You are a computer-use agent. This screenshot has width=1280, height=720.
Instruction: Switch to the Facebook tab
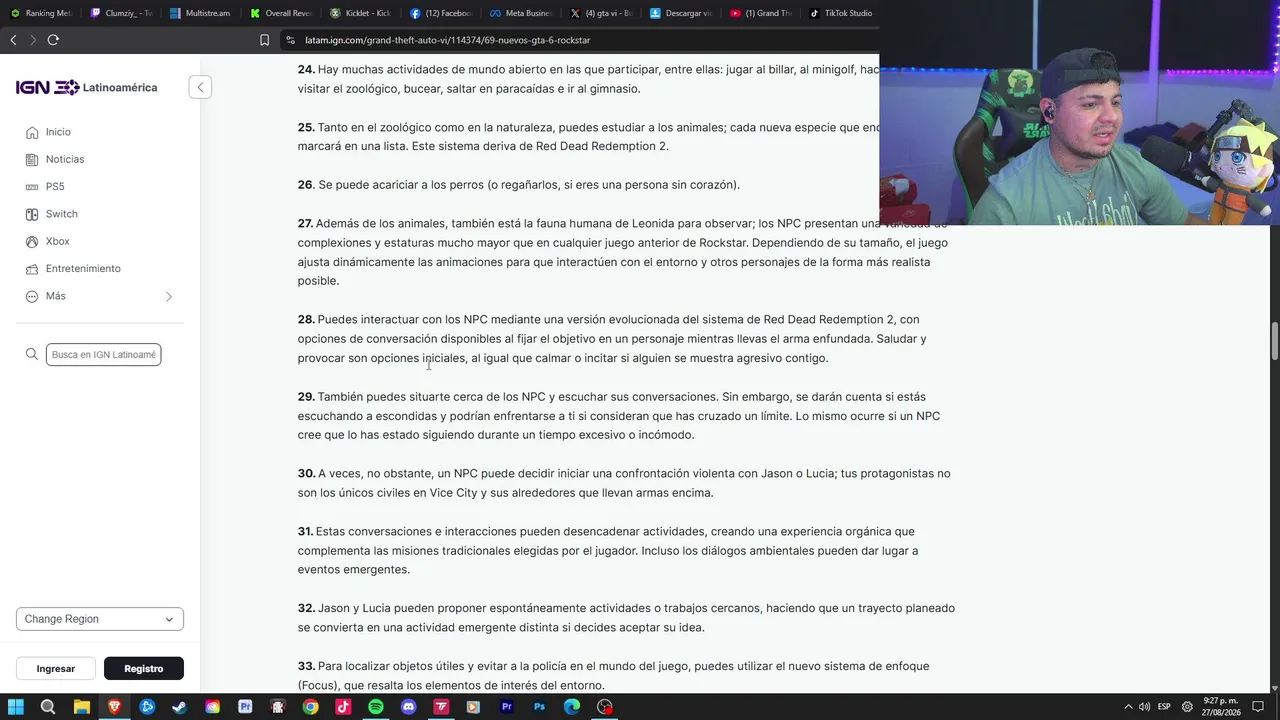[x=441, y=13]
